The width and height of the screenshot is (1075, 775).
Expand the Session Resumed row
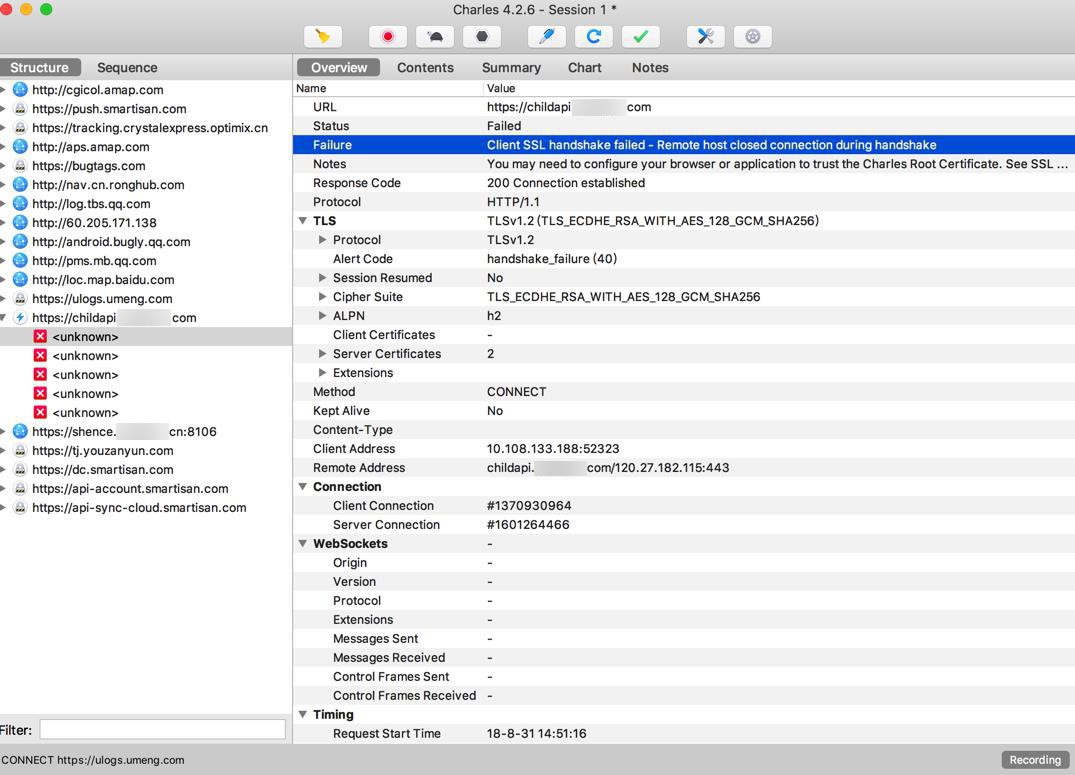(x=322, y=278)
